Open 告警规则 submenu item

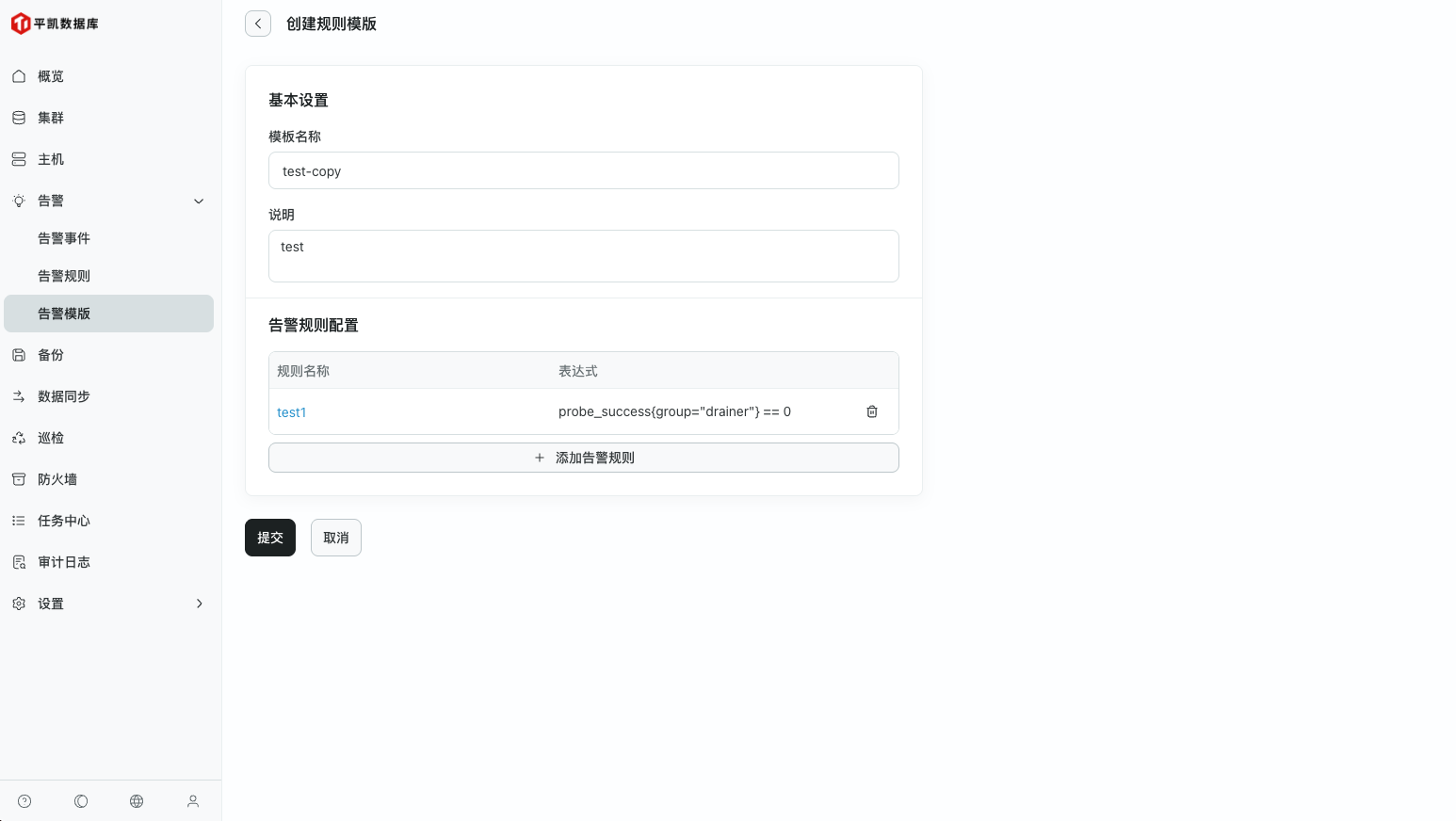[64, 276]
